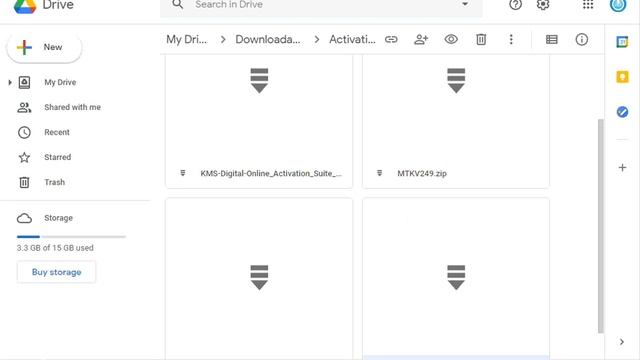This screenshot has height=360, width=640.
Task: Click the MTKV249.zip file name
Action: [x=422, y=173]
